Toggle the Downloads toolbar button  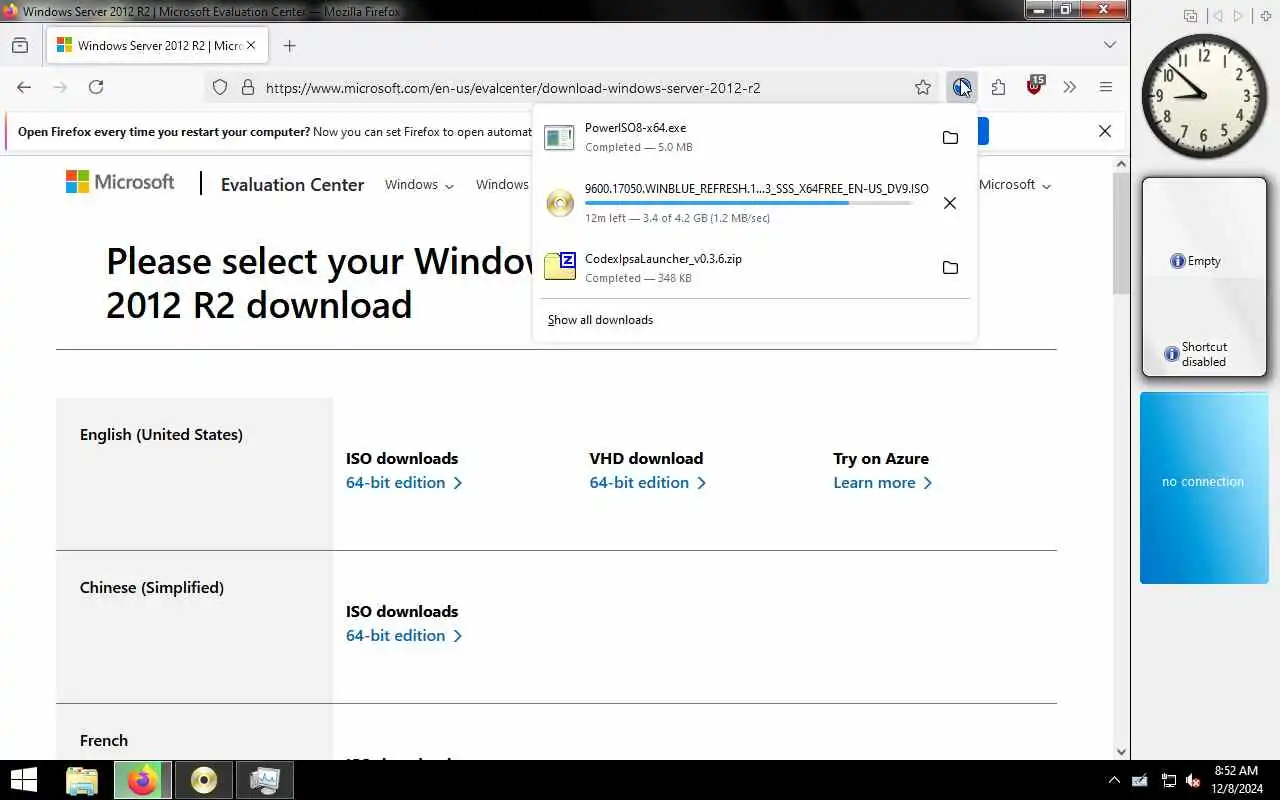tap(961, 87)
